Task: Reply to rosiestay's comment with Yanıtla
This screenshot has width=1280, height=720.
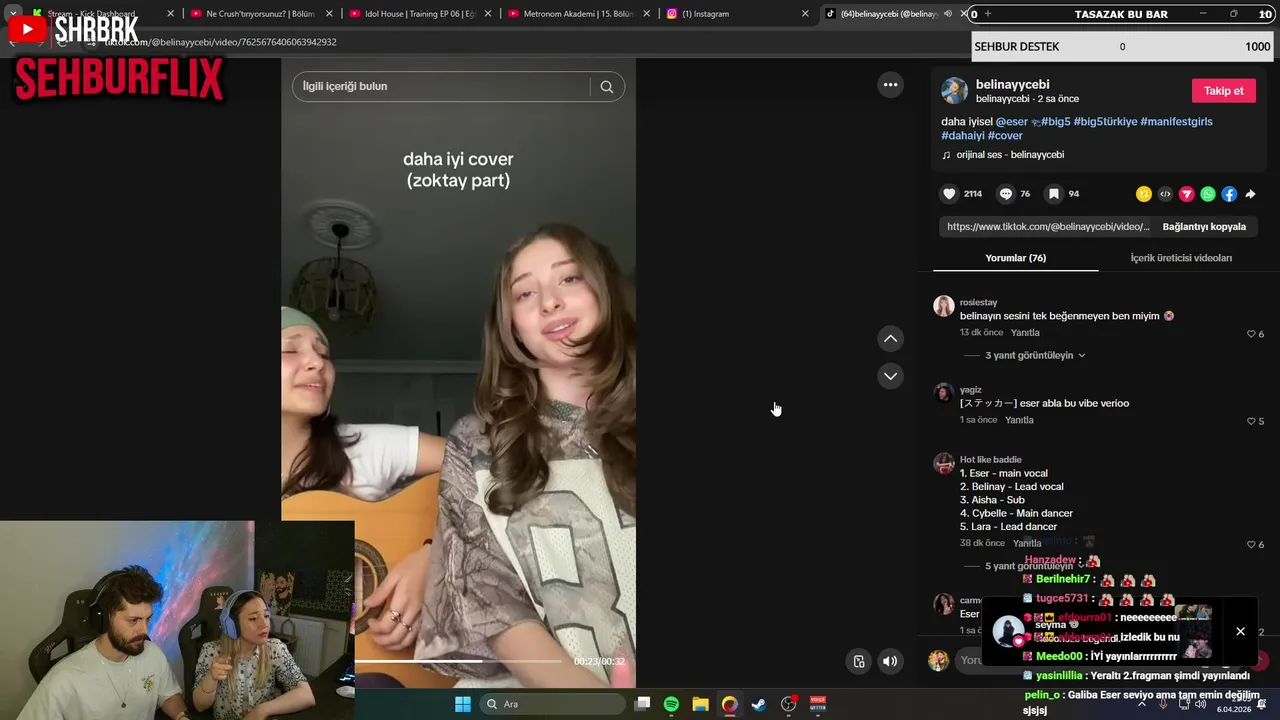Action: pos(1025,333)
